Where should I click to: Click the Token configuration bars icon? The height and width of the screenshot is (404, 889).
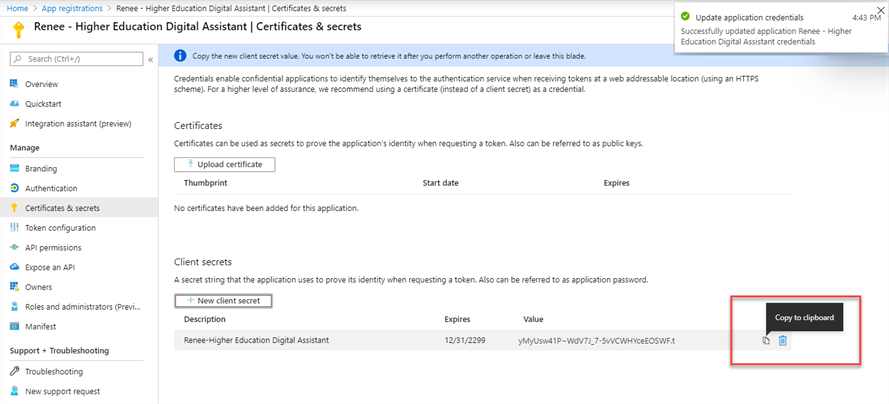[x=15, y=228]
